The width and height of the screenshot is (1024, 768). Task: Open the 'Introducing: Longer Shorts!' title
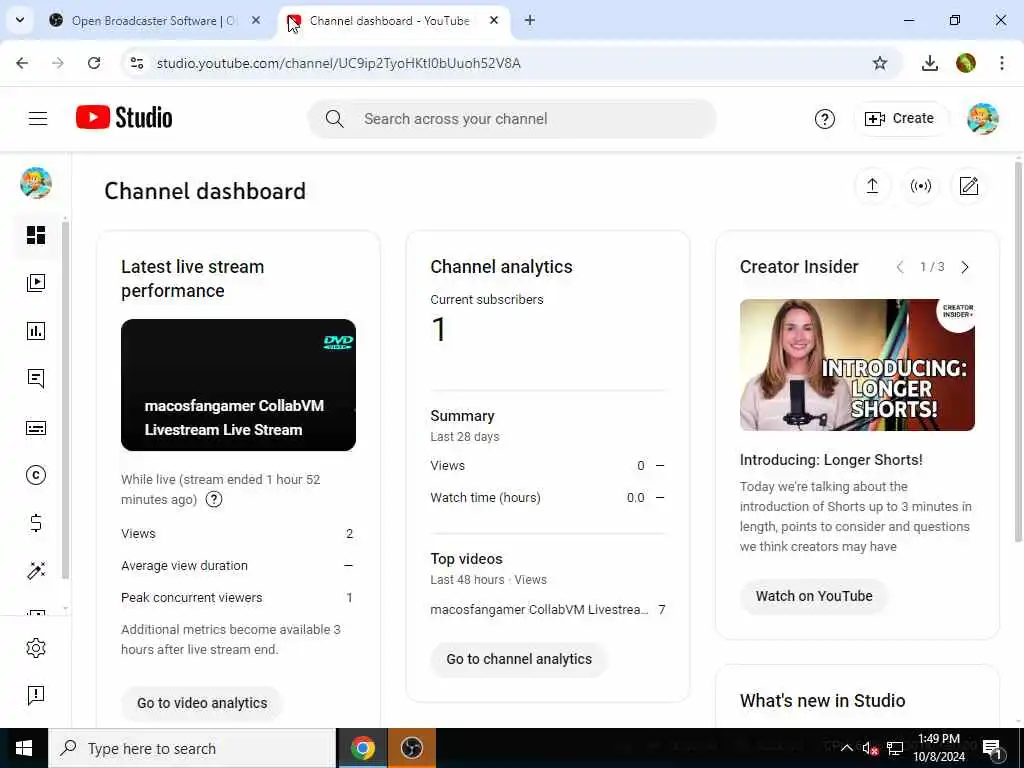point(831,460)
